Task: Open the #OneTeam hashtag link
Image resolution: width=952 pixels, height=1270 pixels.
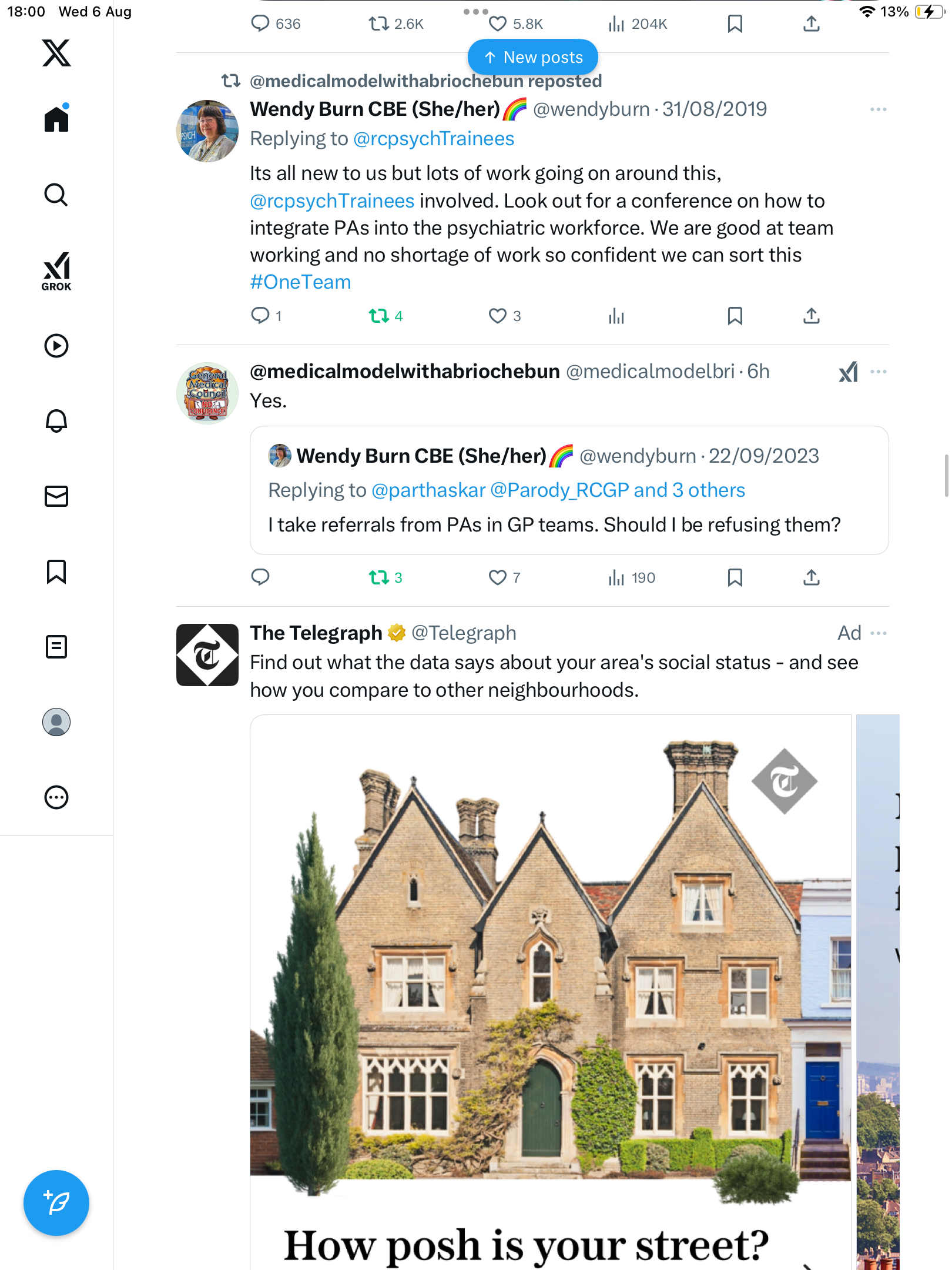Action: (x=300, y=282)
